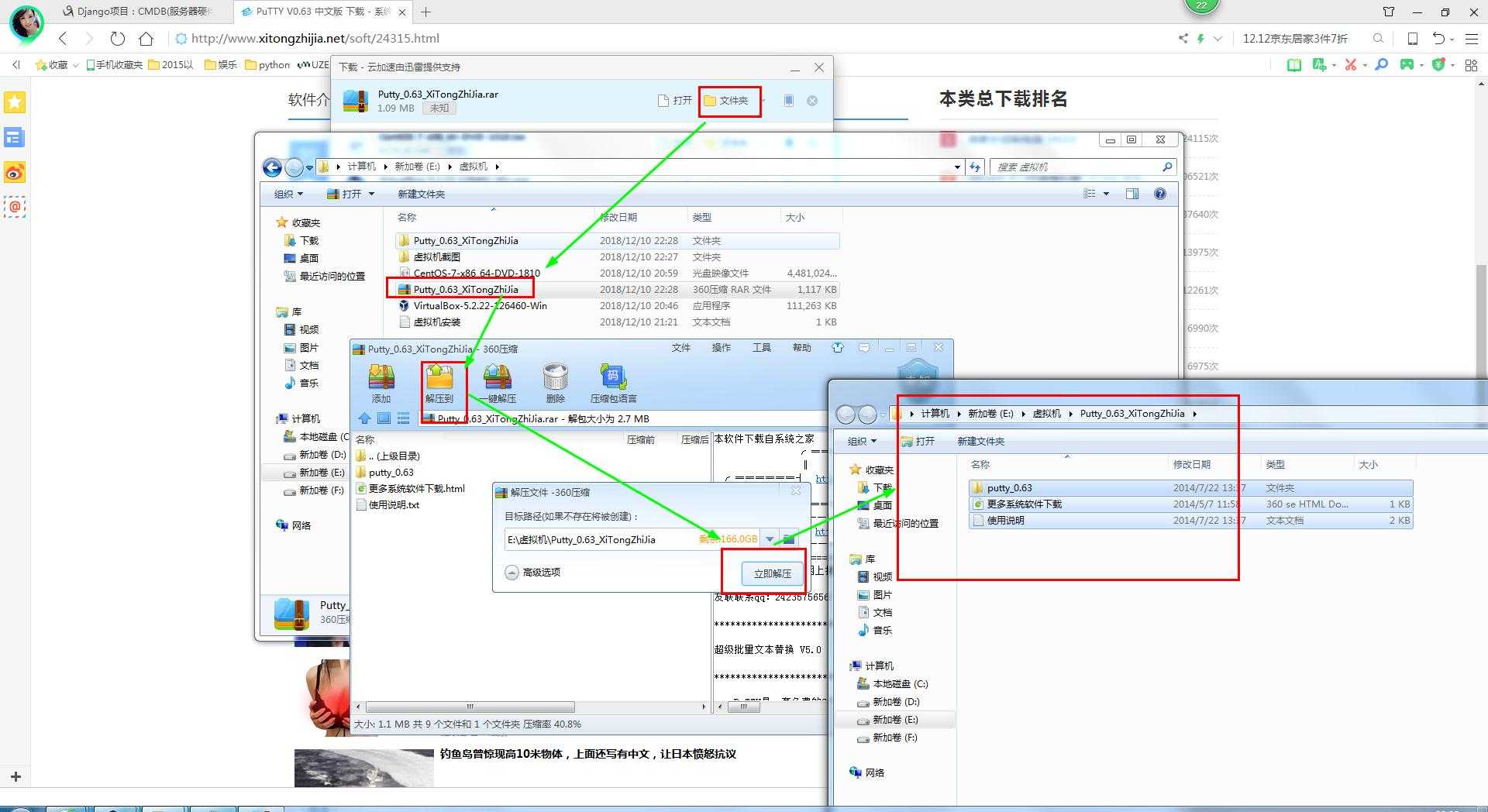Click the 删除 trash icon in 360压缩
1488x812 pixels.
tap(556, 384)
